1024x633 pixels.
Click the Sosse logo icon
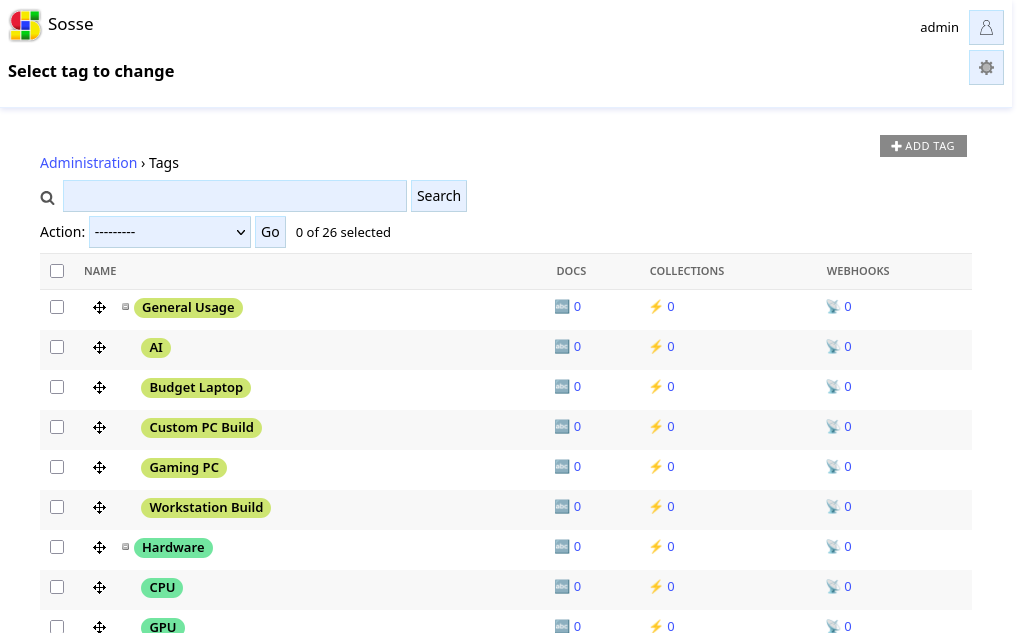point(25,25)
